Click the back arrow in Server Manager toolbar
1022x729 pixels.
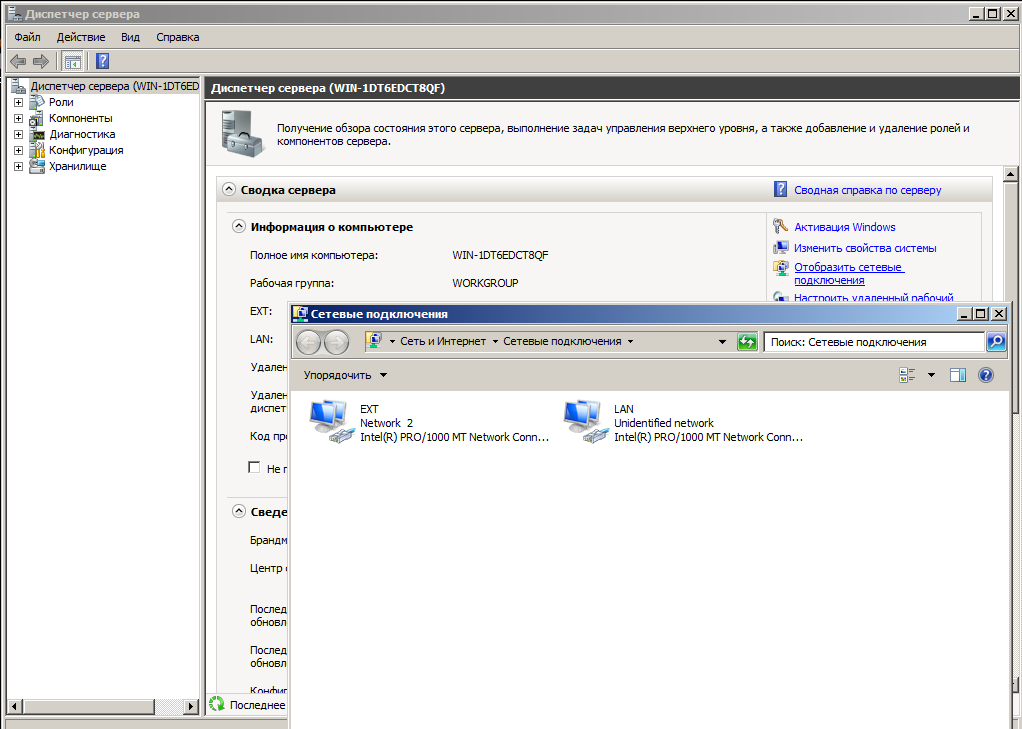tap(18, 61)
